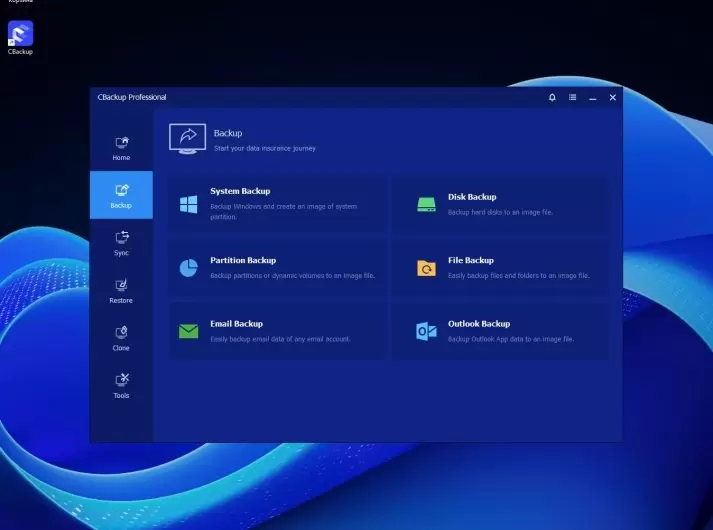Click the Tools label in sidebar
This screenshot has height=530, width=713.
[121, 395]
